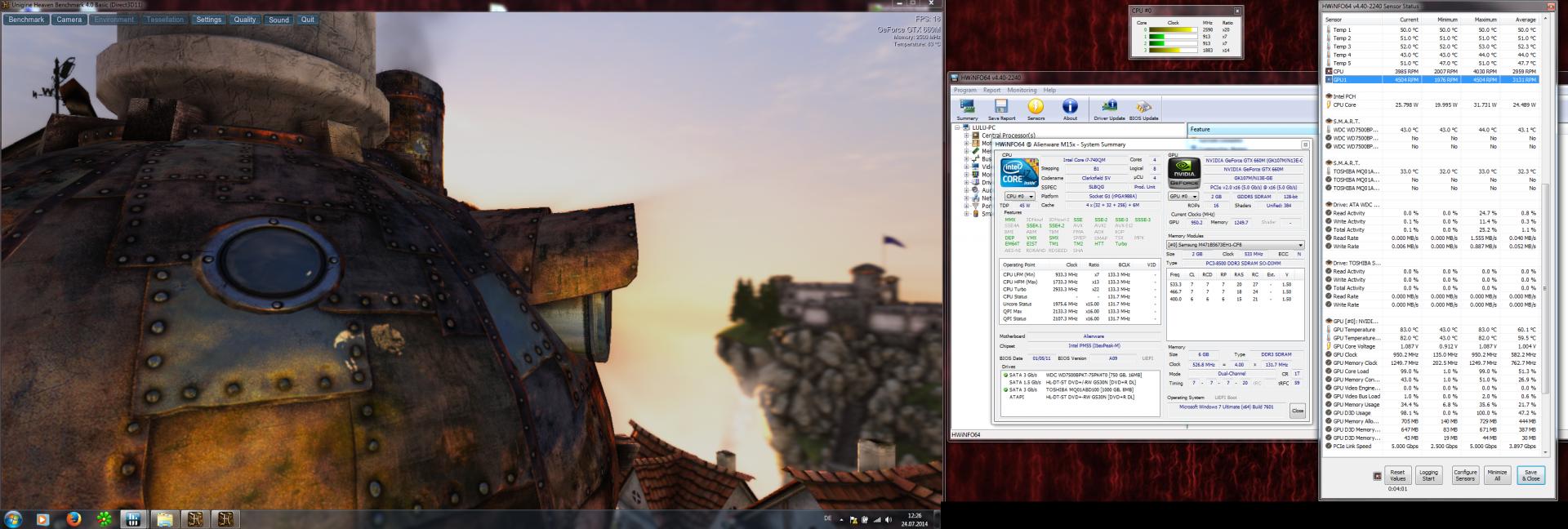The width and height of the screenshot is (1568, 529).
Task: Open Settings in Heaven Benchmark
Action: [x=209, y=20]
